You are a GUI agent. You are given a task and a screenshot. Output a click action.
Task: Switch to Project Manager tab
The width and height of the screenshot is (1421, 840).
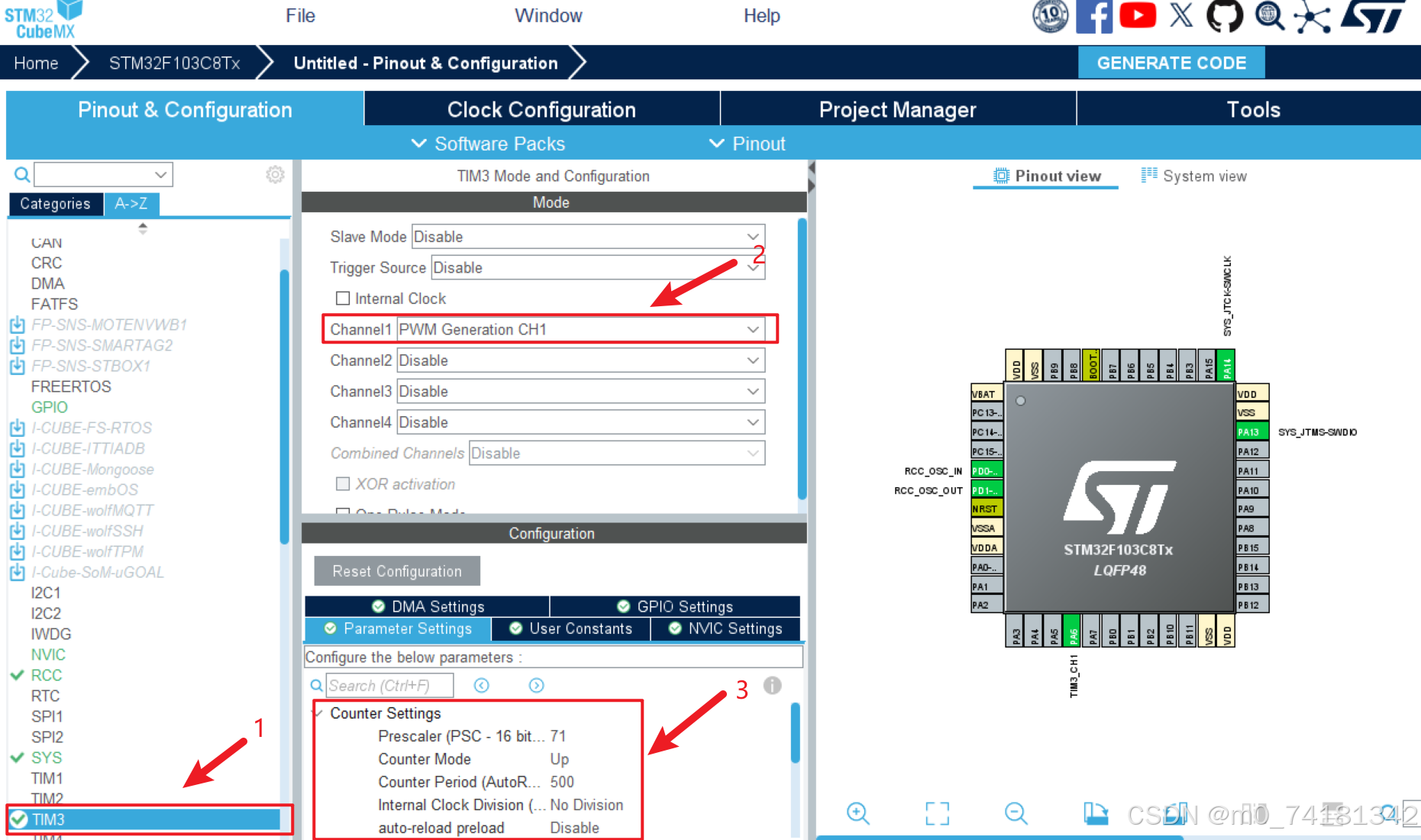point(897,109)
